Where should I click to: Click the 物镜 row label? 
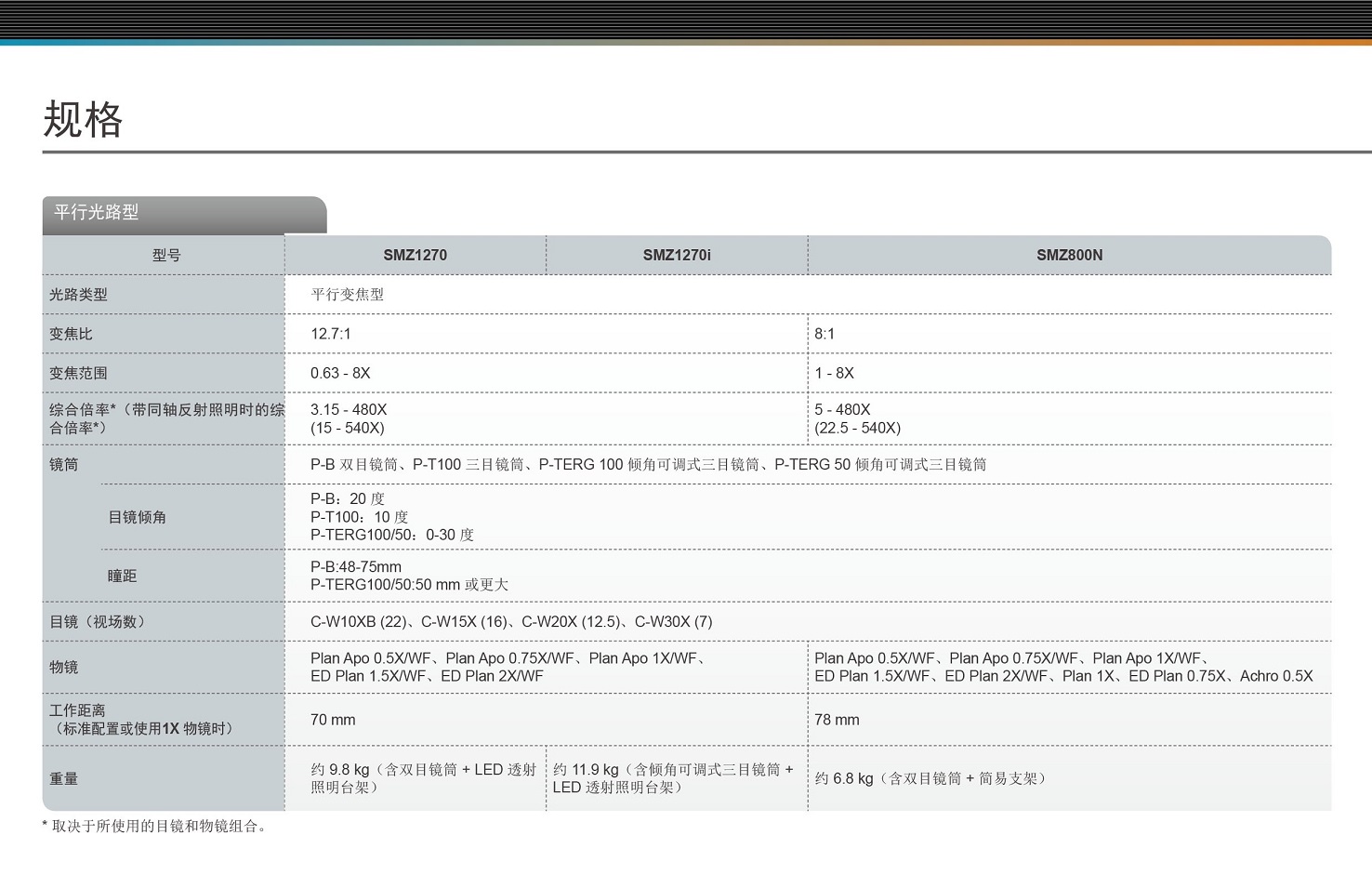[64, 667]
